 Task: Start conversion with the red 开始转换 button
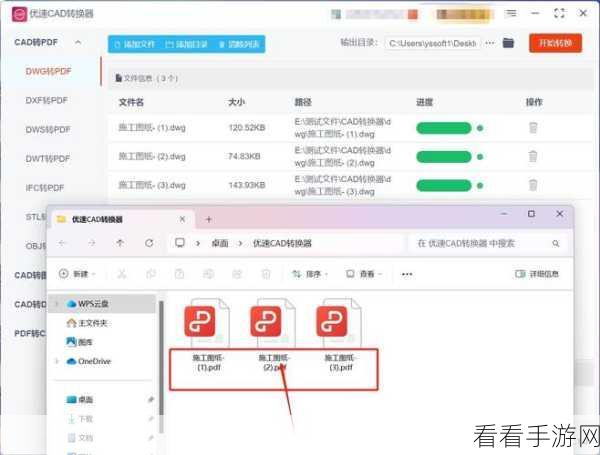point(555,43)
